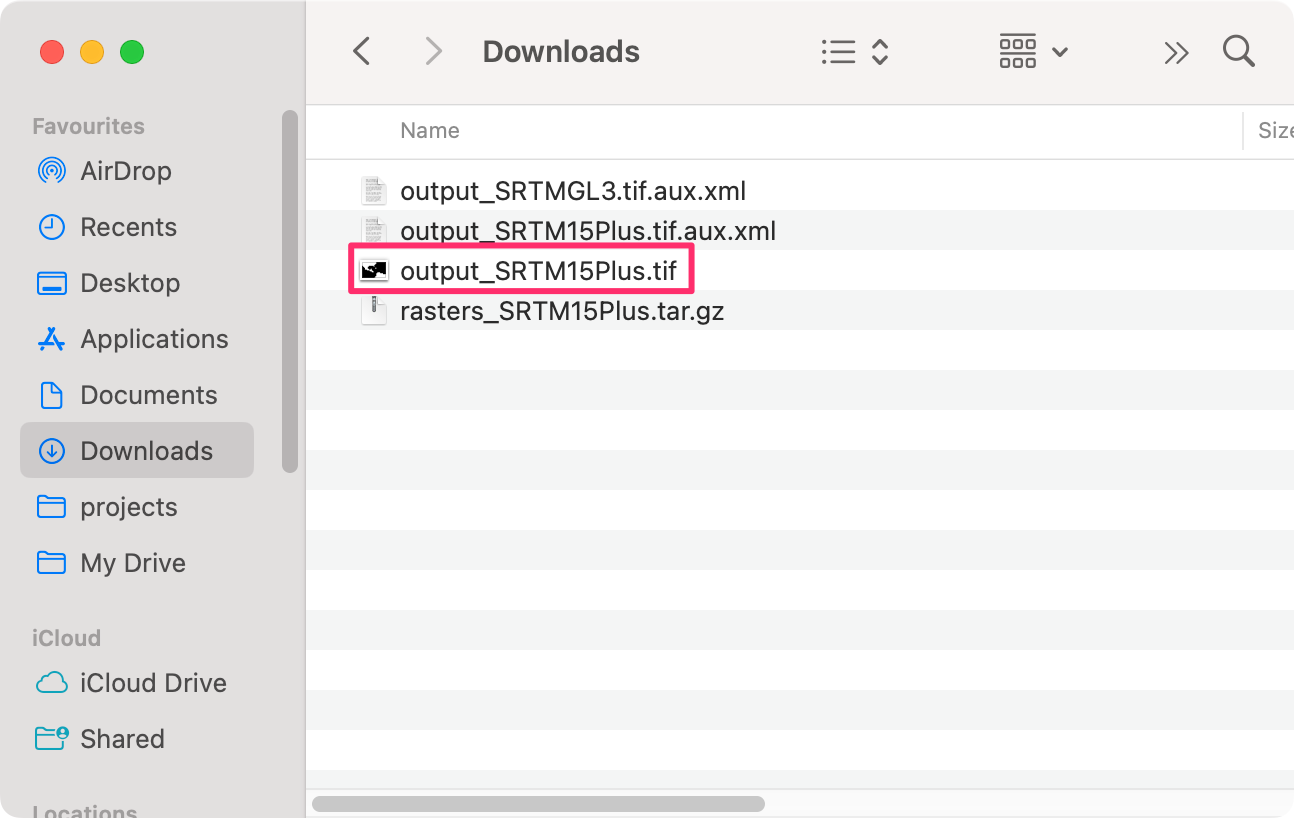Click the horizontal scrollbar at bottom
Image resolution: width=1294 pixels, height=818 pixels.
(x=538, y=803)
